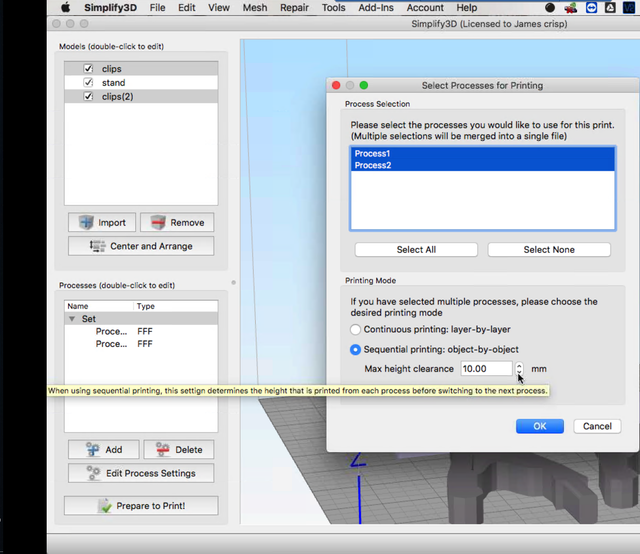Image resolution: width=640 pixels, height=554 pixels.
Task: Click the Delete process button
Action: click(x=179, y=449)
